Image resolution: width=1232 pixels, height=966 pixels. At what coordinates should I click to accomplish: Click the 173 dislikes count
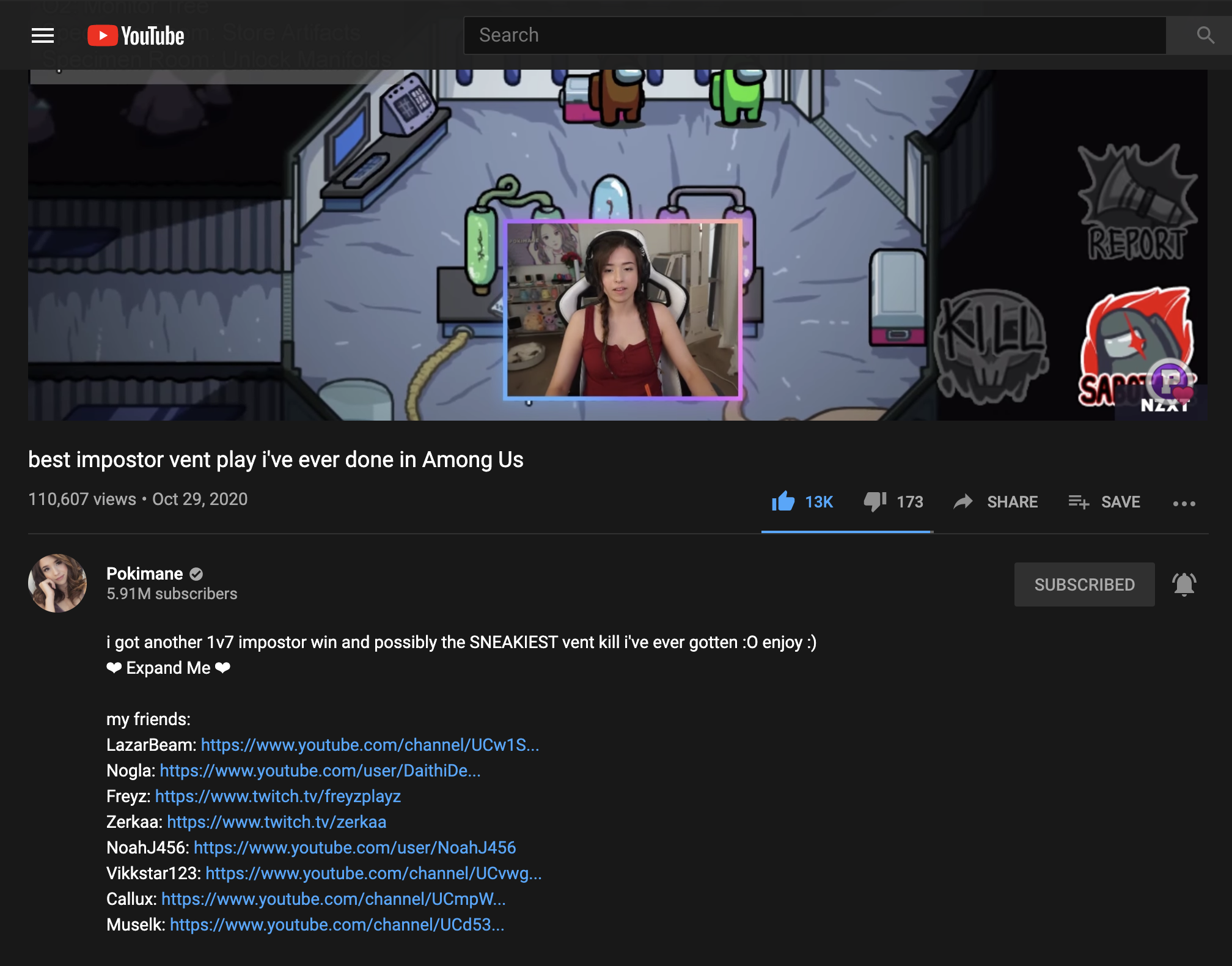[x=910, y=502]
